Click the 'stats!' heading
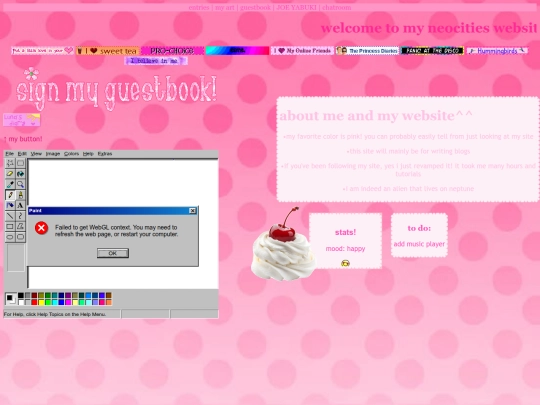 [x=345, y=232]
